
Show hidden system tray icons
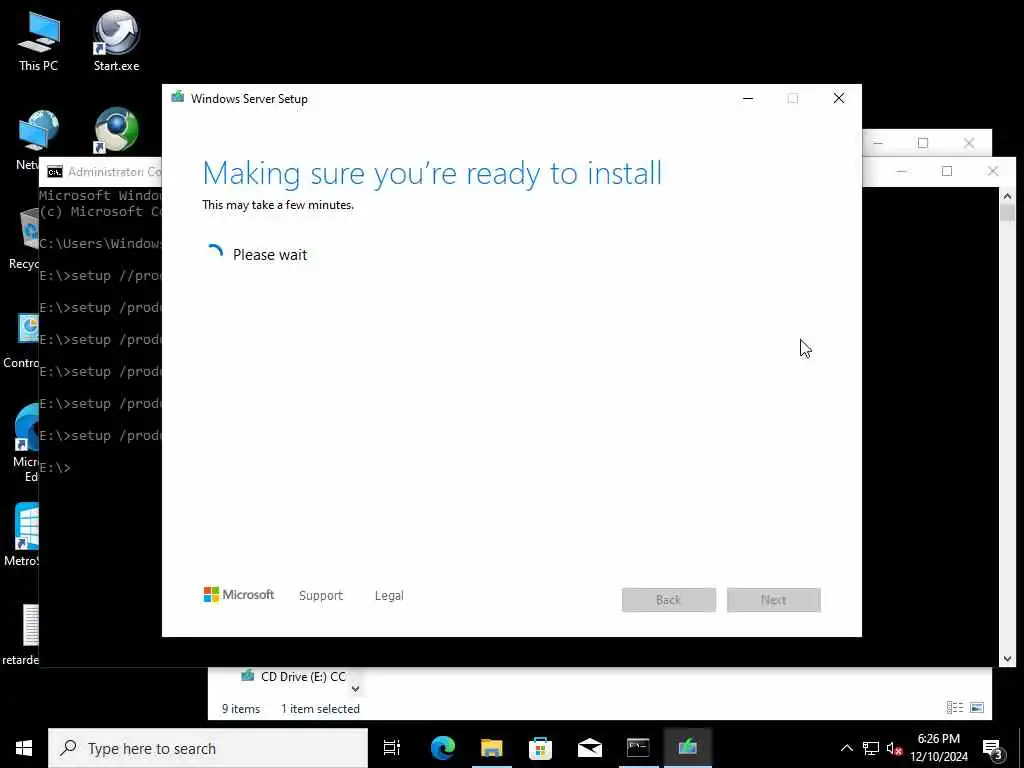click(846, 748)
